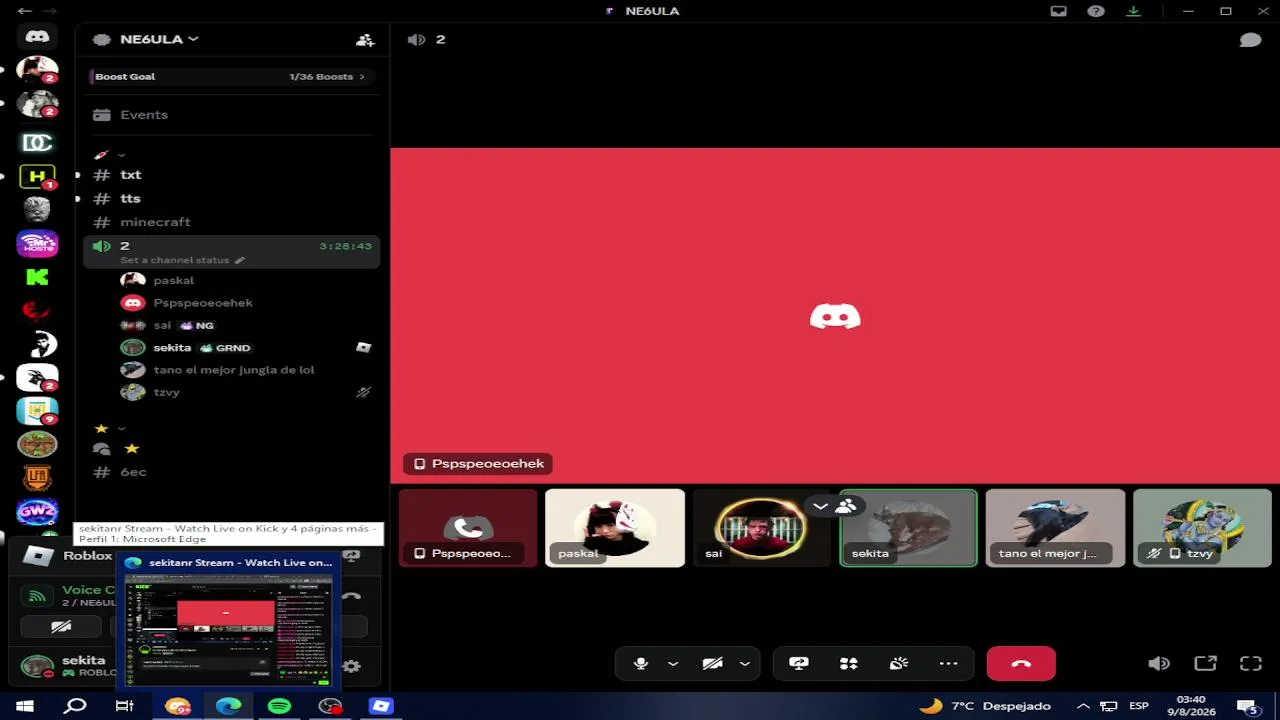Expand the star category chevron
Screen dimensions: 1280x720
[x=121, y=428]
